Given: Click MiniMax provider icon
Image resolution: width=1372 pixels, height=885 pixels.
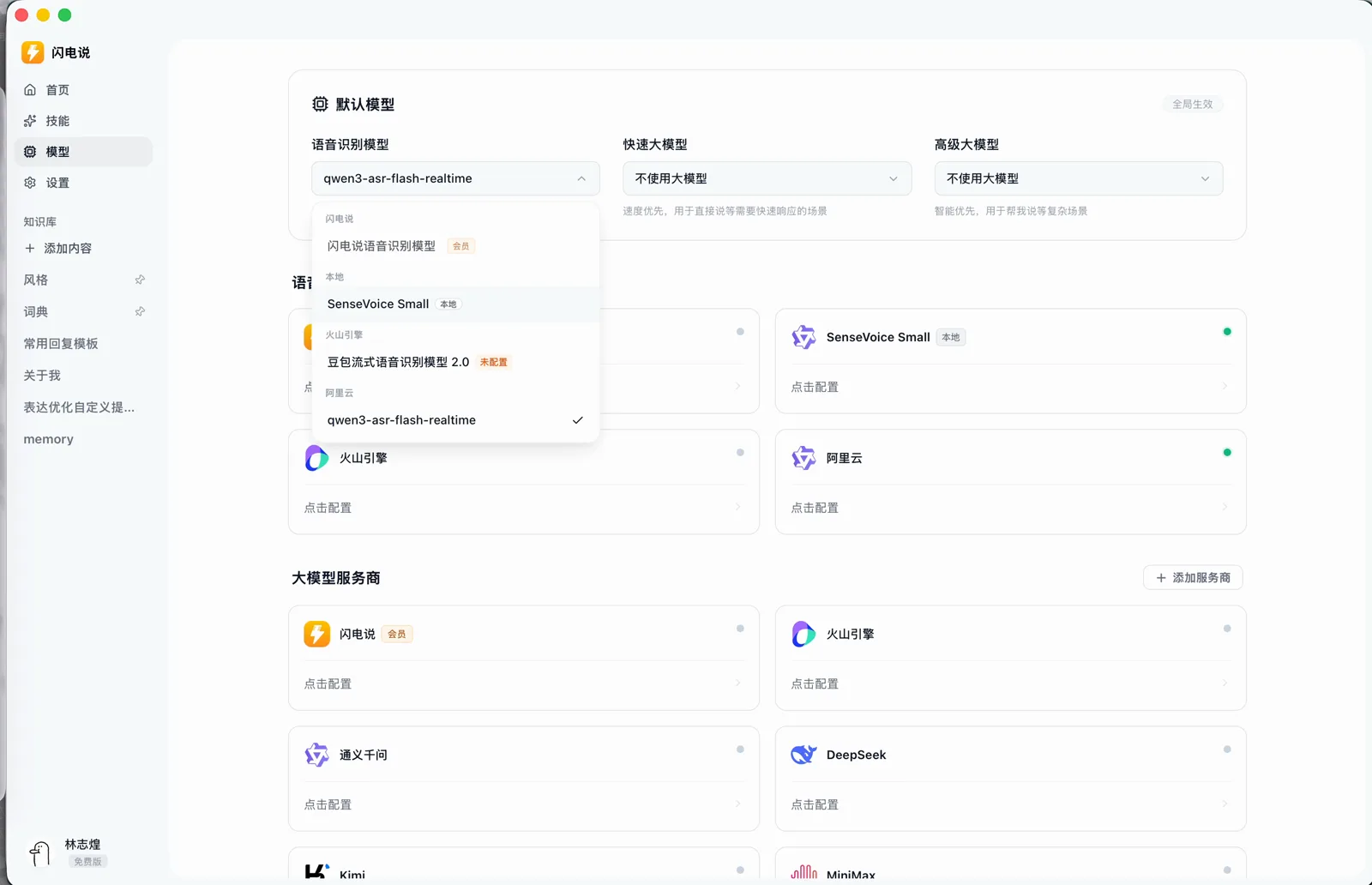Looking at the screenshot, I should pos(803,873).
